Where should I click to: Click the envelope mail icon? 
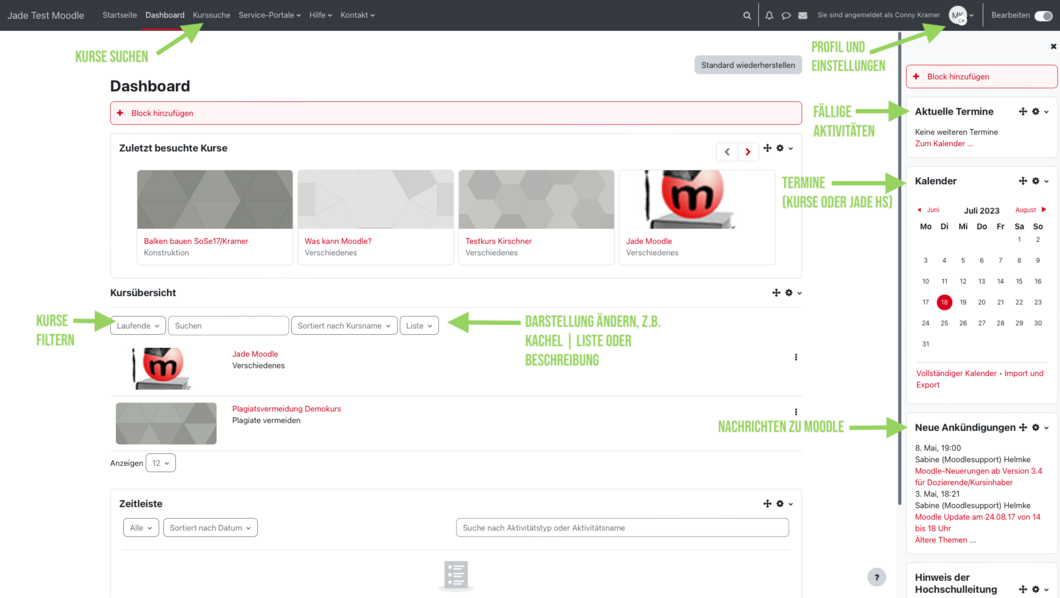click(x=802, y=16)
